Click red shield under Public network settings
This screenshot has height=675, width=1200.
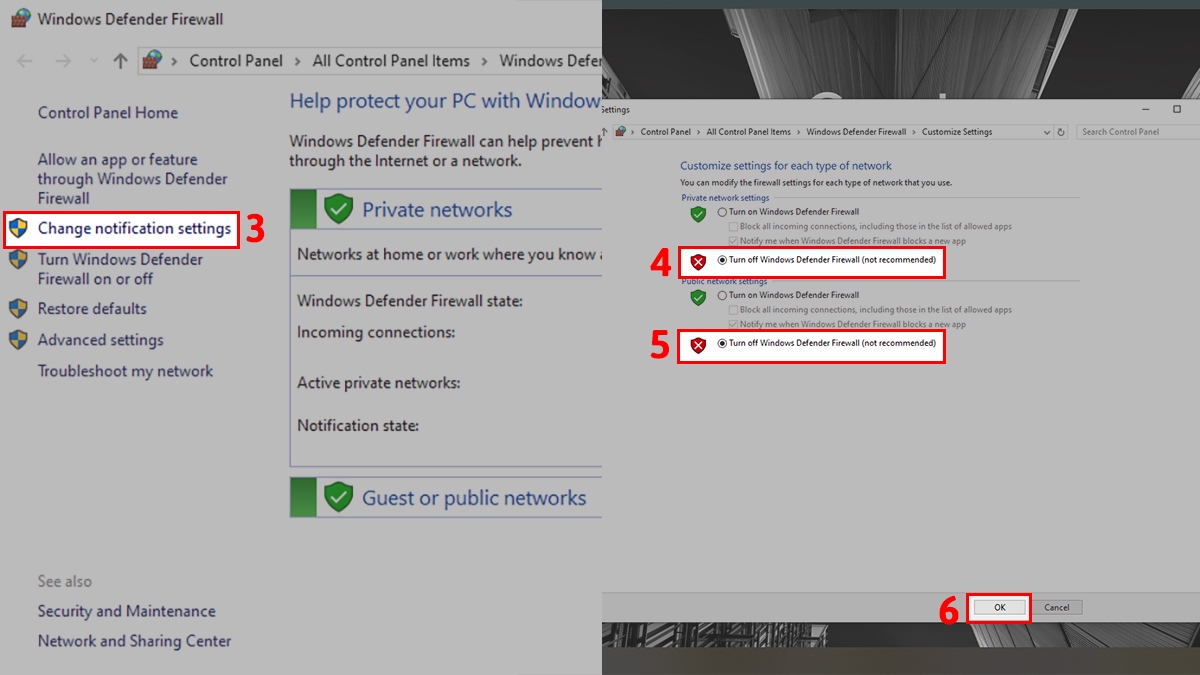point(698,345)
